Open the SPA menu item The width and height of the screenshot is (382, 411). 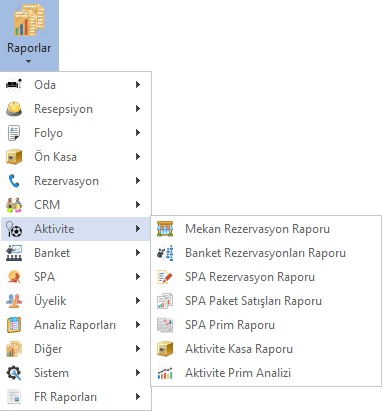[x=76, y=277]
